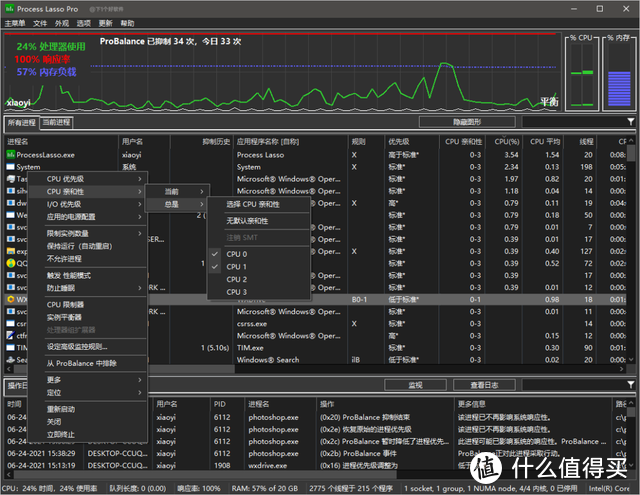Image resolution: width=640 pixels, height=495 pixels.
Task: Switch to the 所有进程 tab
Action: (22, 122)
